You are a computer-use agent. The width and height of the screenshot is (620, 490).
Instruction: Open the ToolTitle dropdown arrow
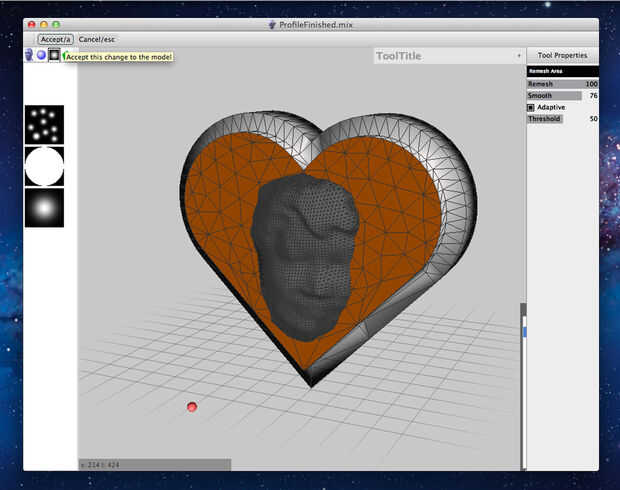pos(518,56)
